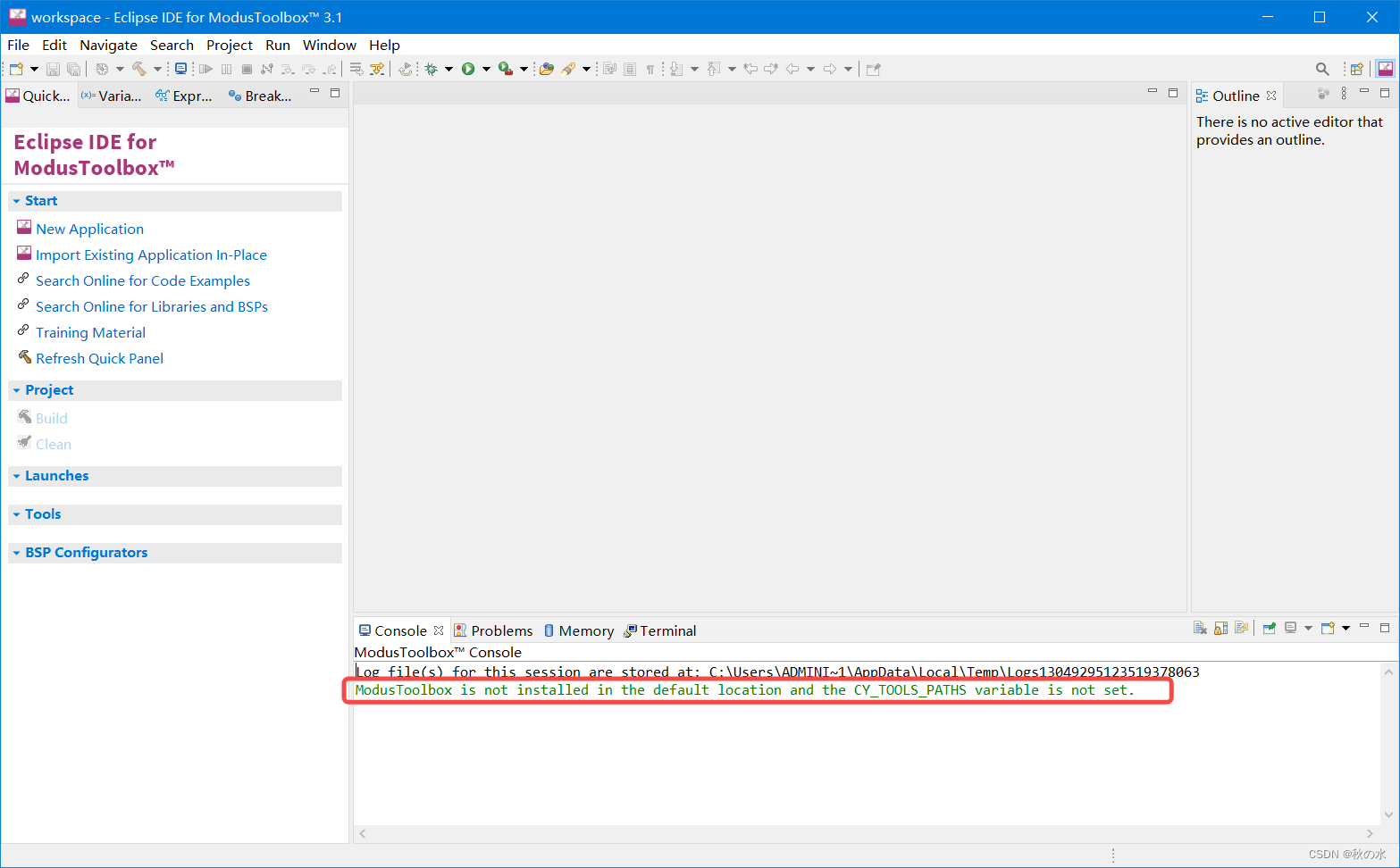Click the Terminate stop icon
Image resolution: width=1400 pixels, height=868 pixels.
(x=247, y=69)
